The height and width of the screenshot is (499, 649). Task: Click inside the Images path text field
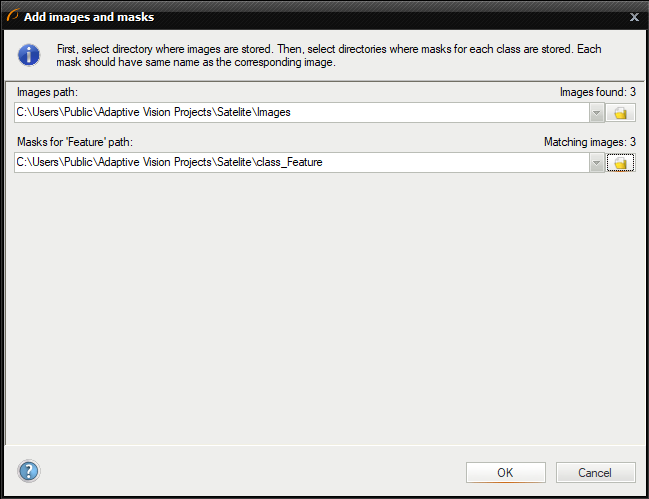[300, 113]
